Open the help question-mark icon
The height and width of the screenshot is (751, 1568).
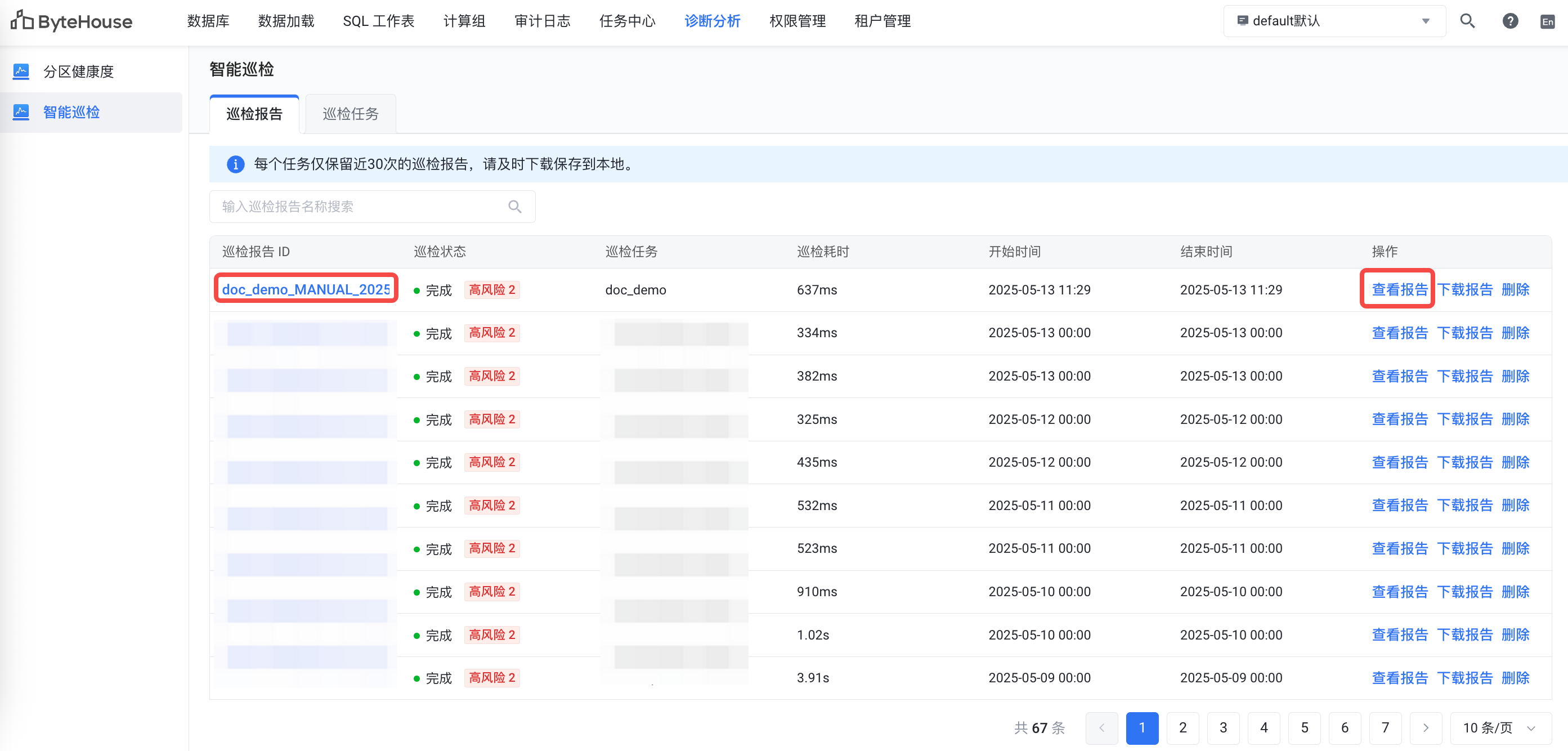1509,21
